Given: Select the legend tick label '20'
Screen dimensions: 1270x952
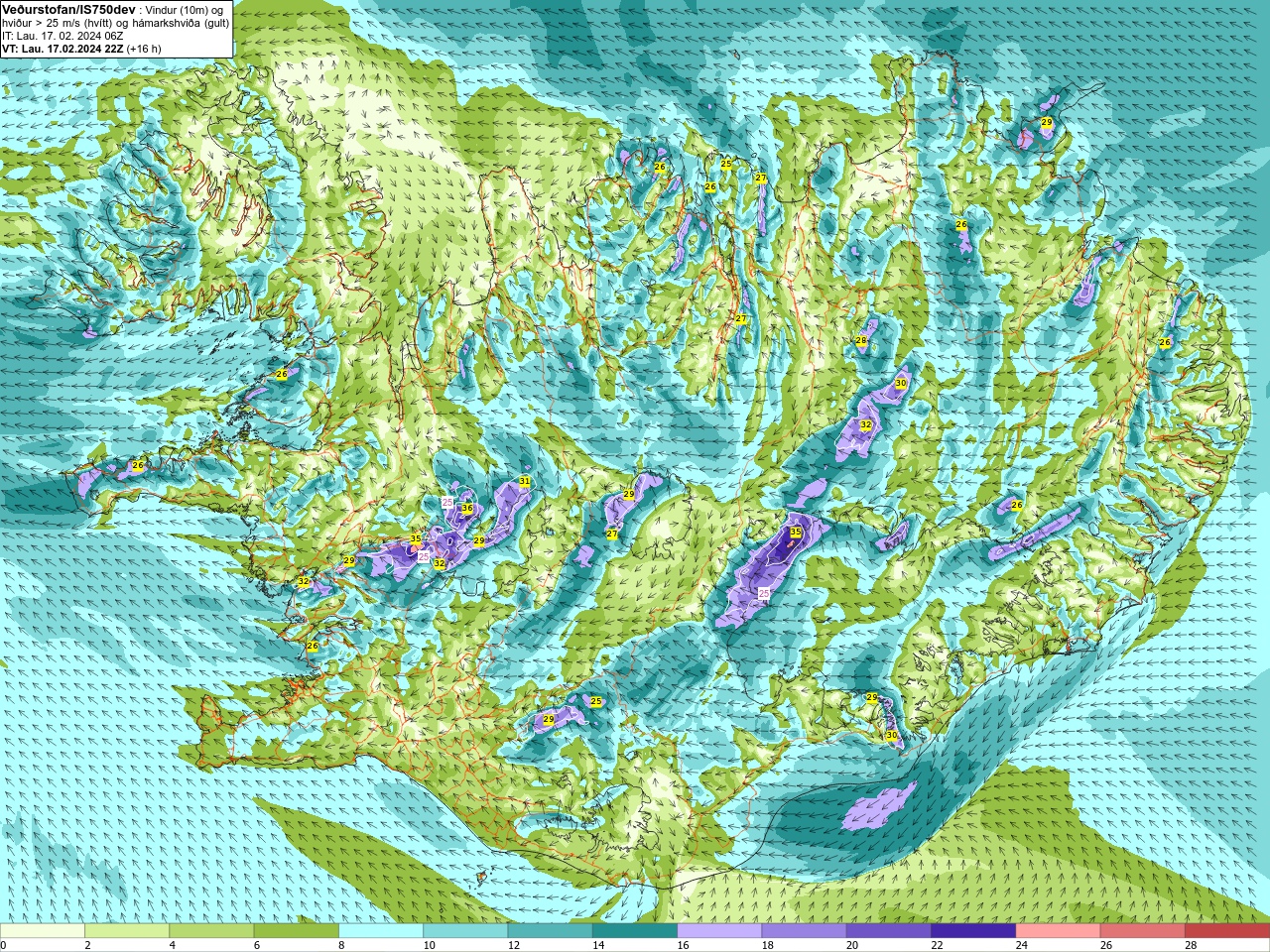Looking at the screenshot, I should click(852, 946).
